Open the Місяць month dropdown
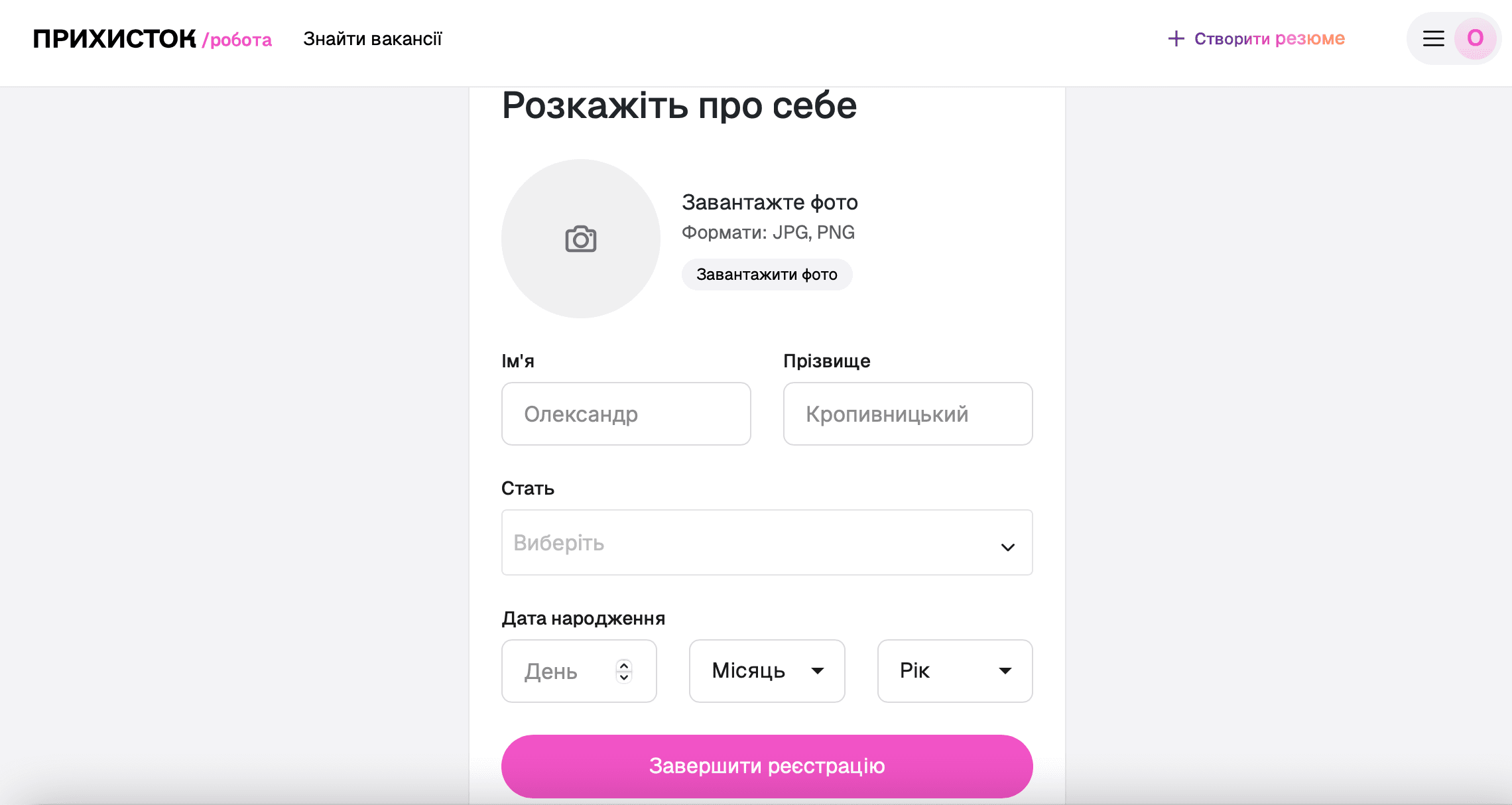The image size is (1512, 805). point(767,670)
